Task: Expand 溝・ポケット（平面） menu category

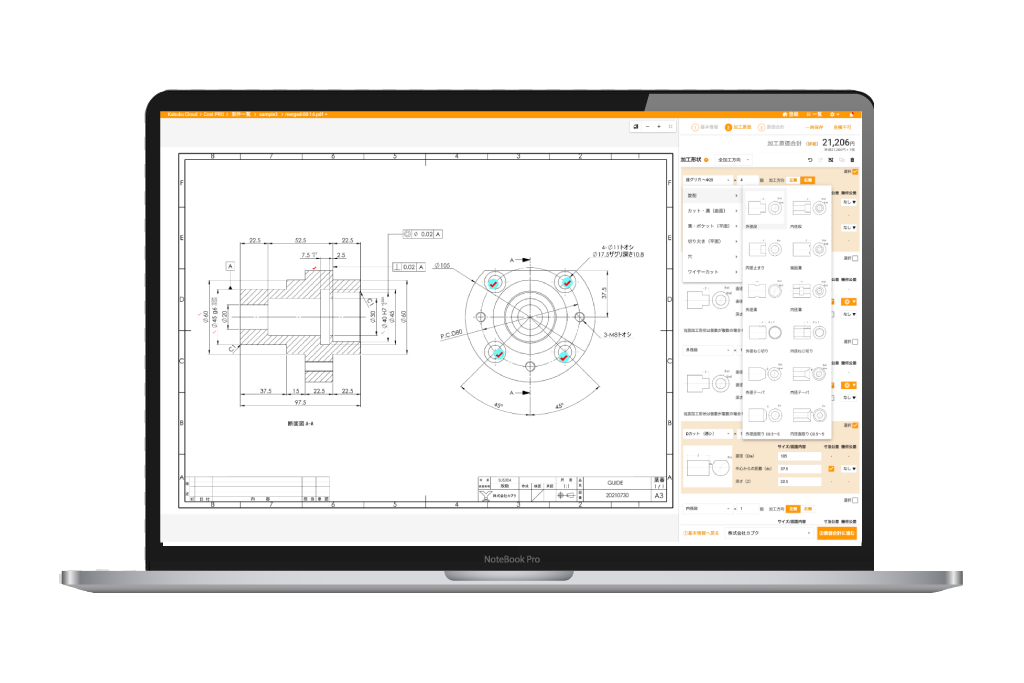Action: tap(711, 226)
